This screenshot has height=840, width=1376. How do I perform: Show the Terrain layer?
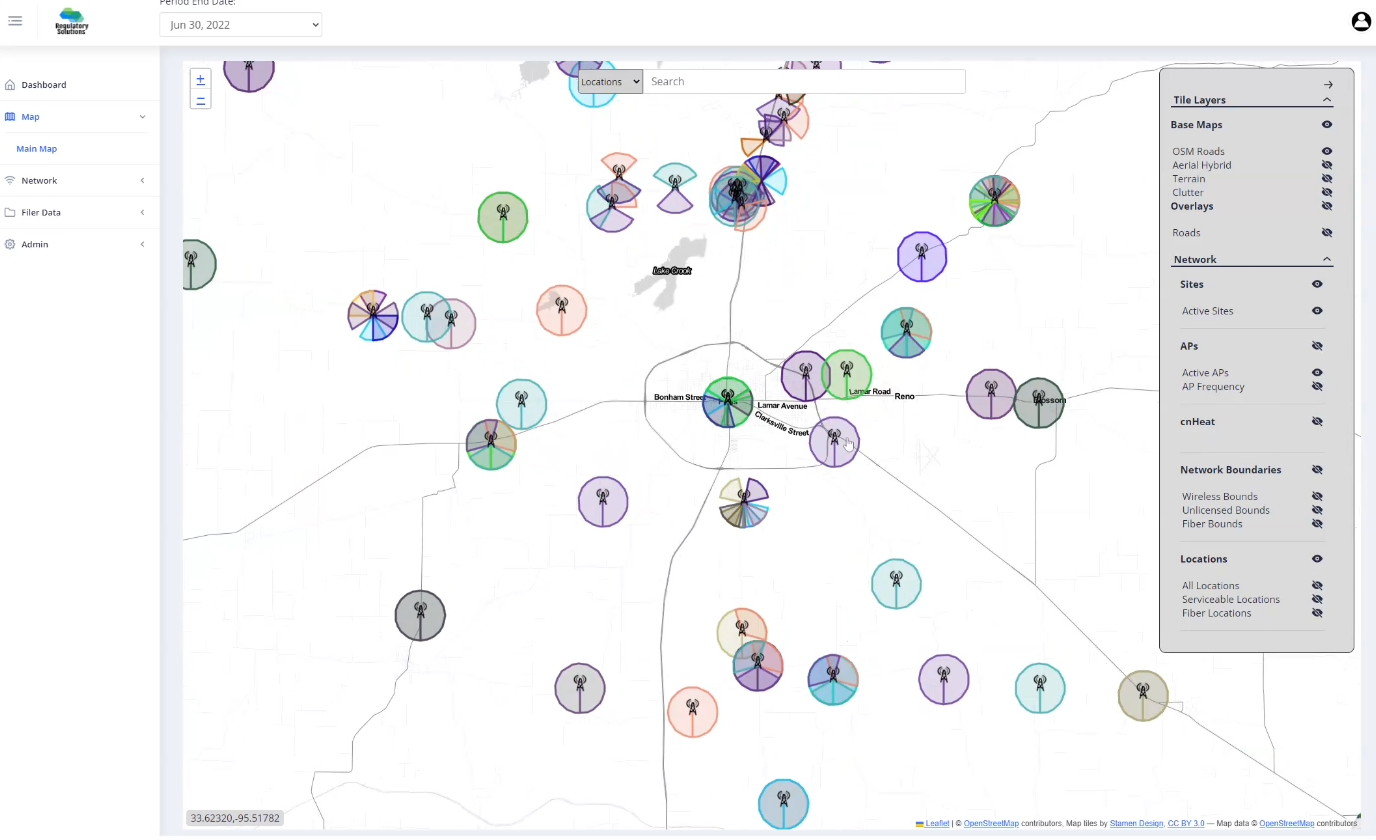(1327, 179)
